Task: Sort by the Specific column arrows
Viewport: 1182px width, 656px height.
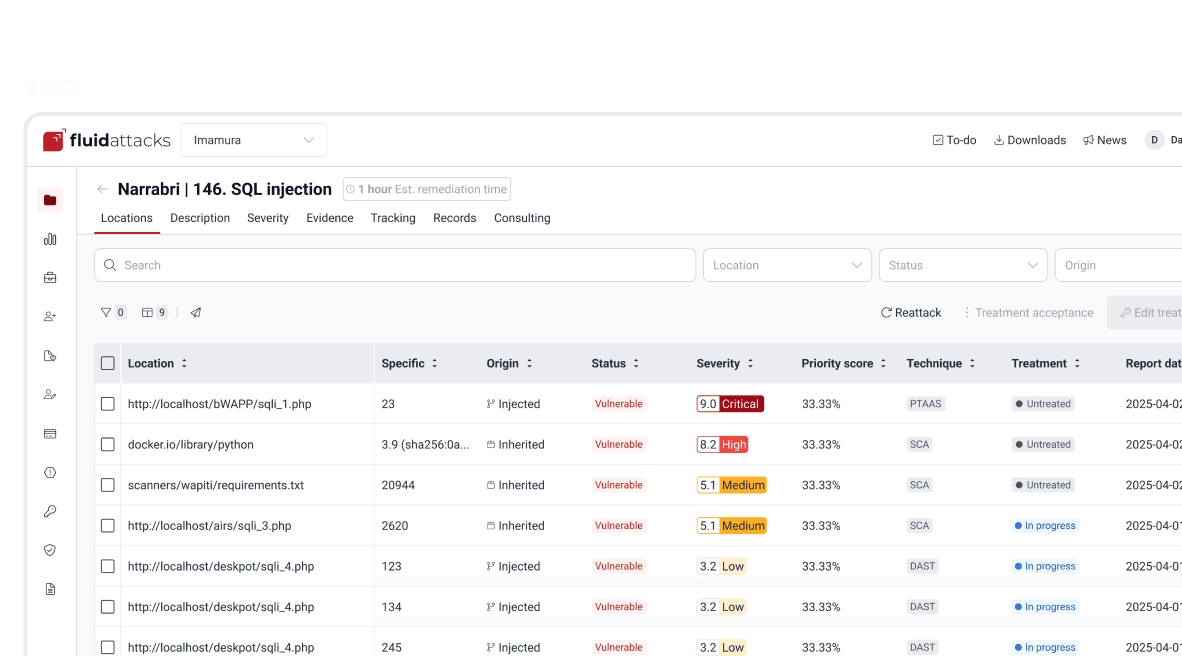Action: tap(434, 363)
